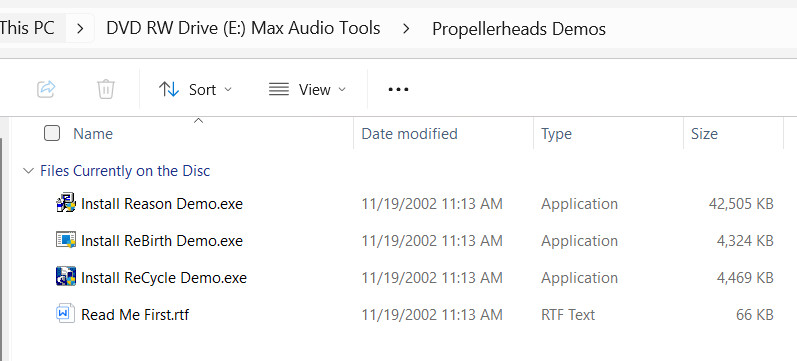Click the 42,505 KB size value
The image size is (797, 361).
click(x=741, y=204)
